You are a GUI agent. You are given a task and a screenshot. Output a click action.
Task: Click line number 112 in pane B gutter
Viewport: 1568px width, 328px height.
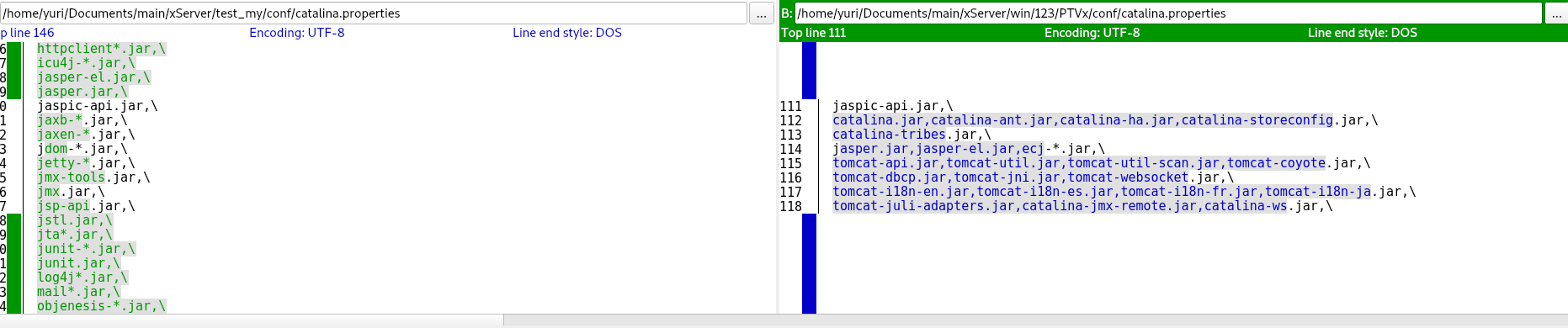[791, 120]
